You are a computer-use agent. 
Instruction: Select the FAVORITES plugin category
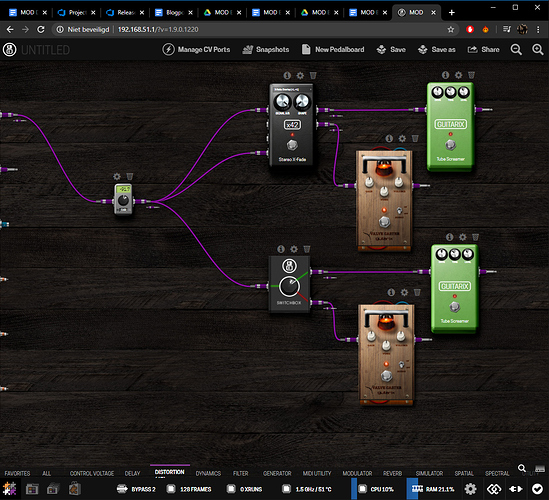click(x=17, y=473)
